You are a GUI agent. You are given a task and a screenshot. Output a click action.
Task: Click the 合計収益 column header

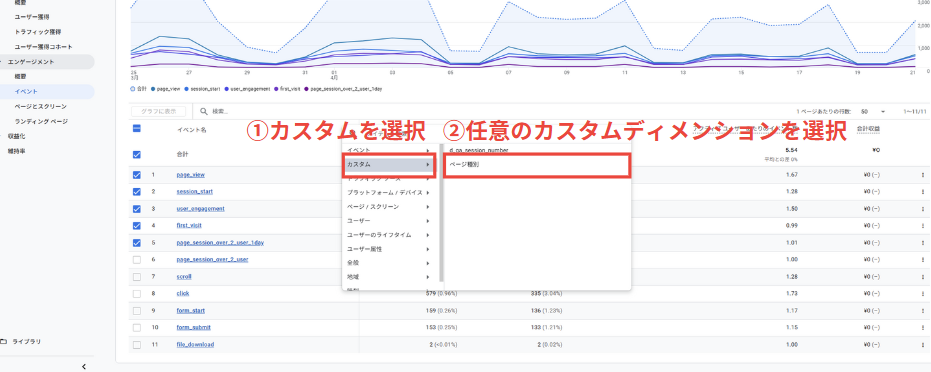coord(868,128)
